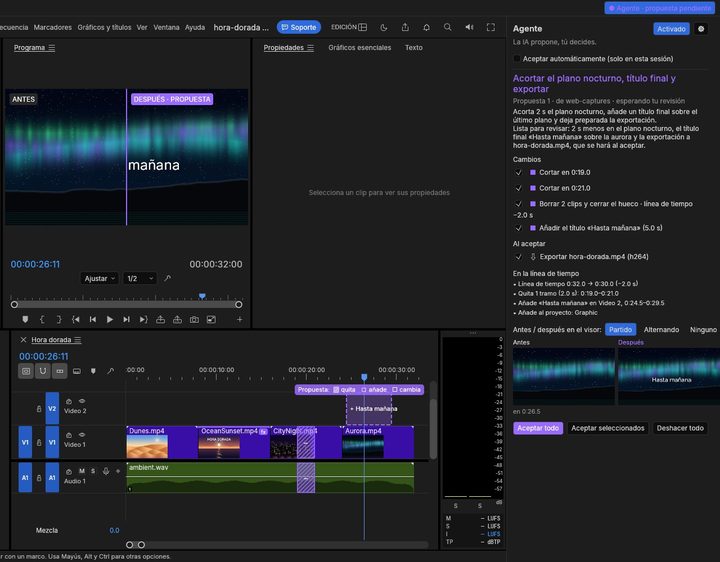Mute the Audio 1 track
Image resolution: width=720 pixels, height=562 pixels.
click(x=82, y=471)
